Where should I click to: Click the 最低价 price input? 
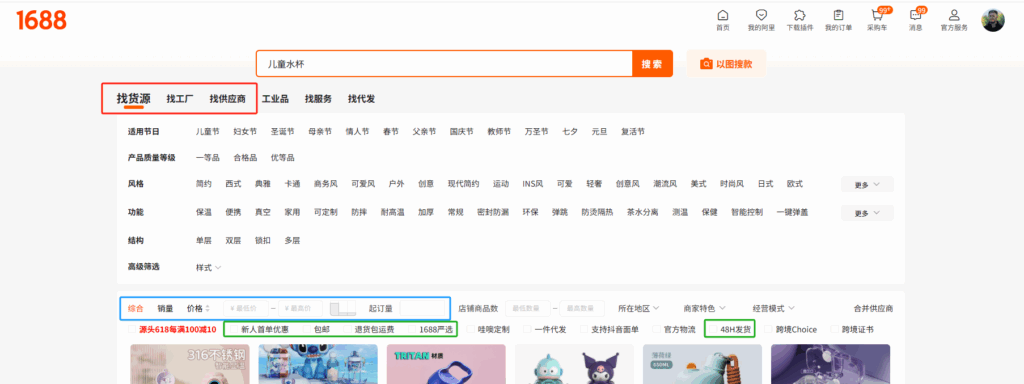(246, 308)
